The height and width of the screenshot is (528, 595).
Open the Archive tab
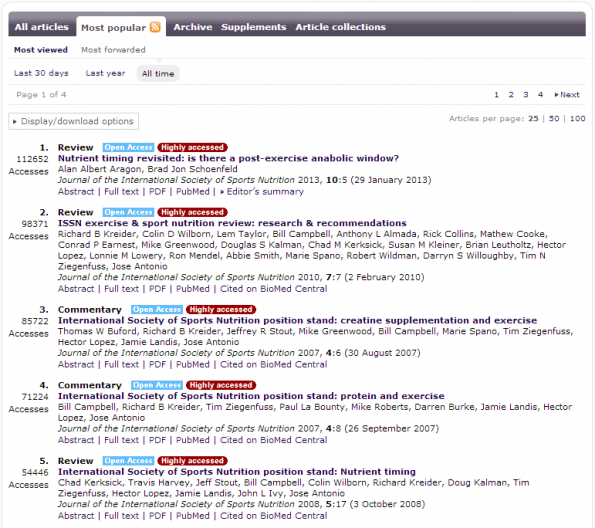tap(193, 27)
